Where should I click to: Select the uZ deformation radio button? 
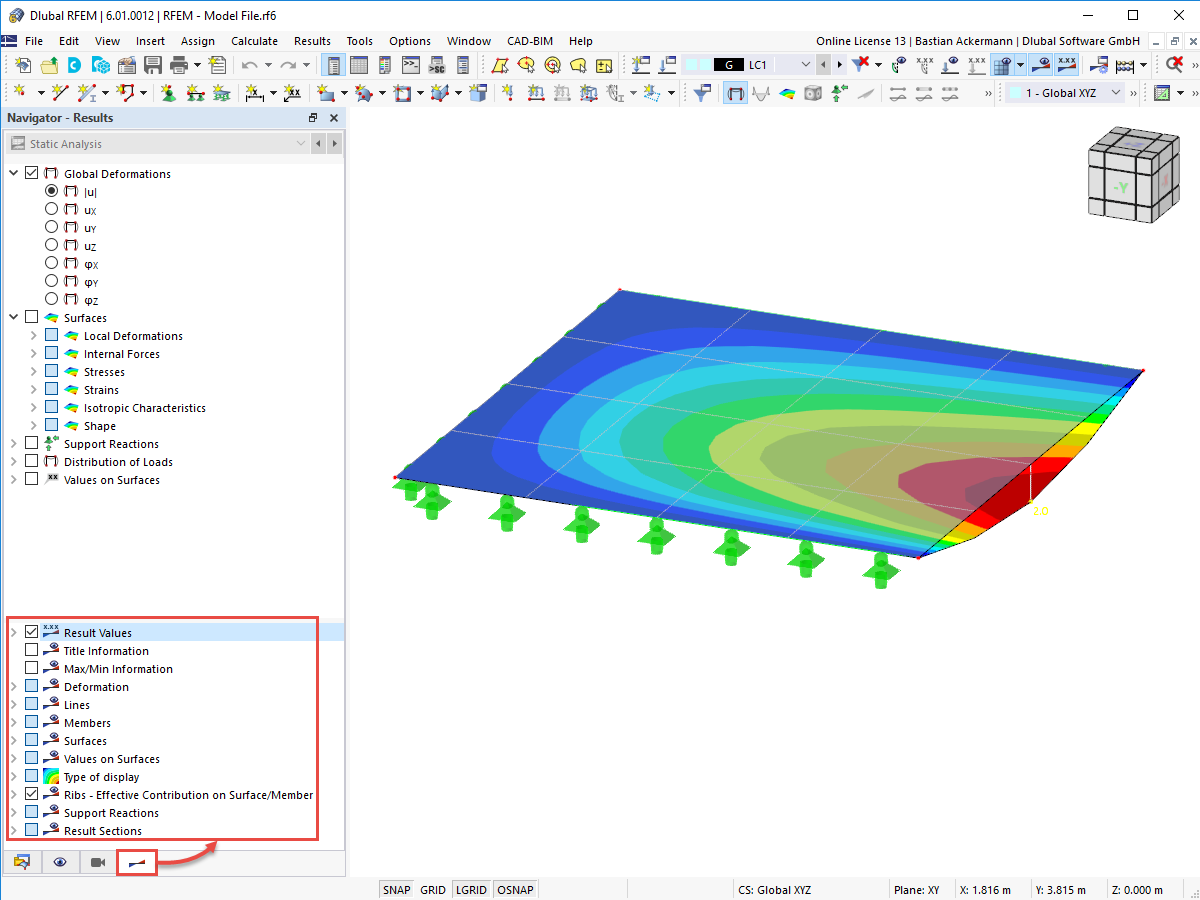(52, 245)
